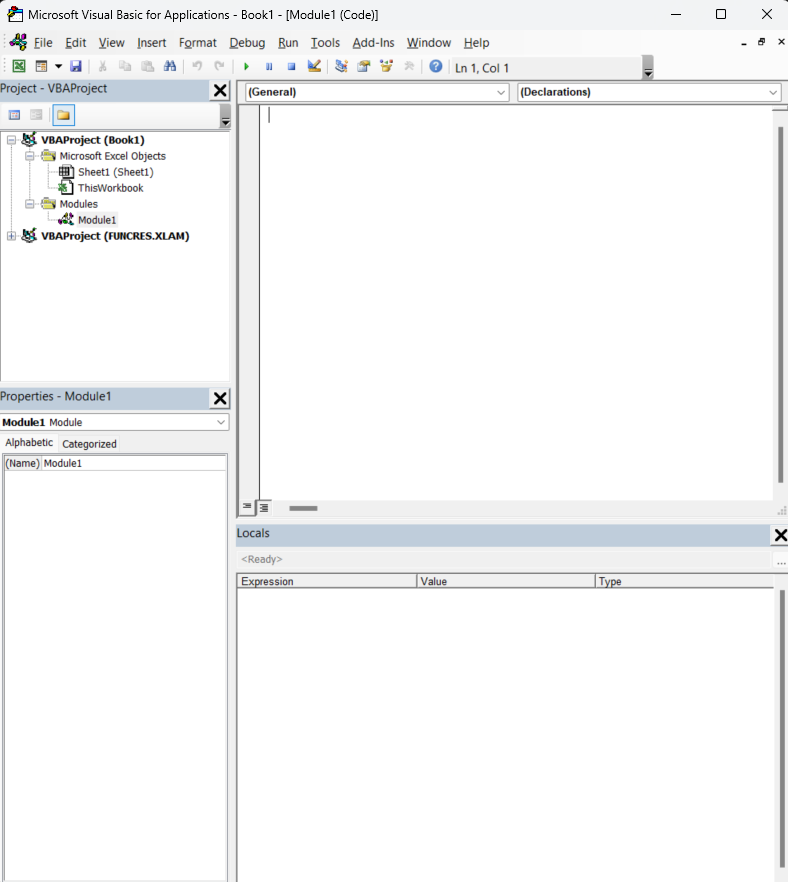Viewport: 788px width, 882px height.
Task: Open the standard toolbar options overflow arrow
Action: coord(648,68)
